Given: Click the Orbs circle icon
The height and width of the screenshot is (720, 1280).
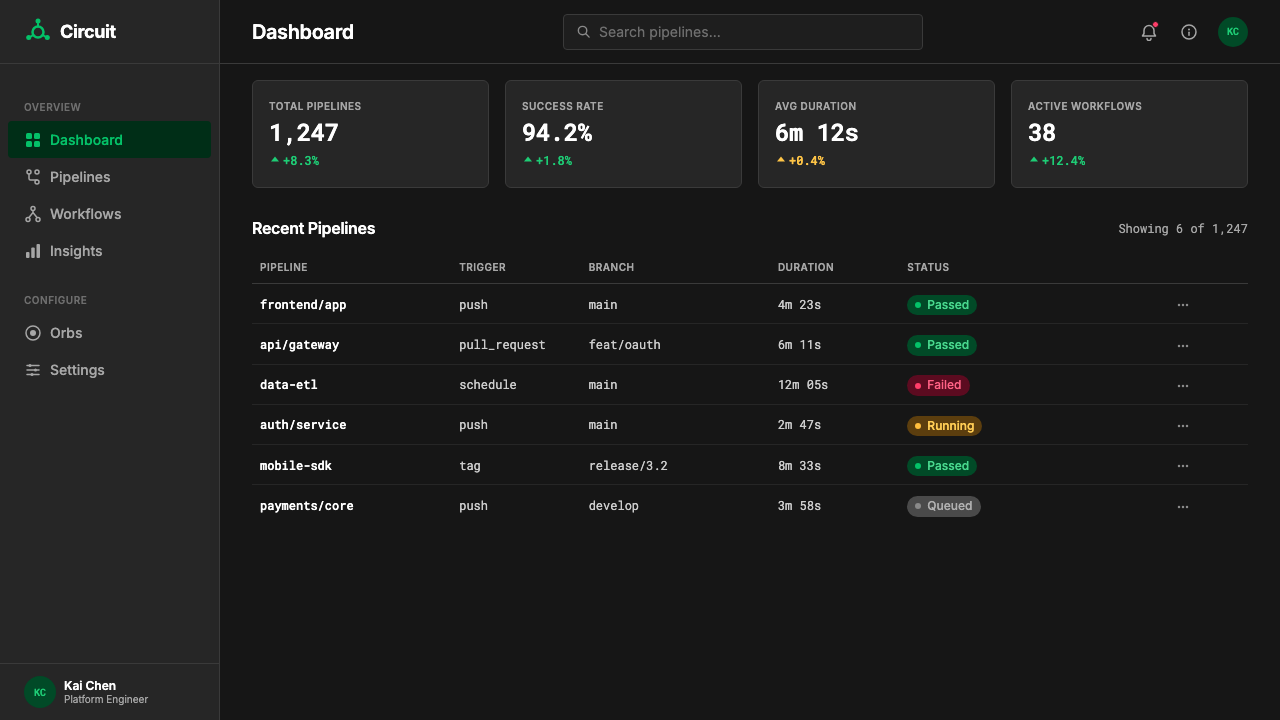Looking at the screenshot, I should [33, 333].
